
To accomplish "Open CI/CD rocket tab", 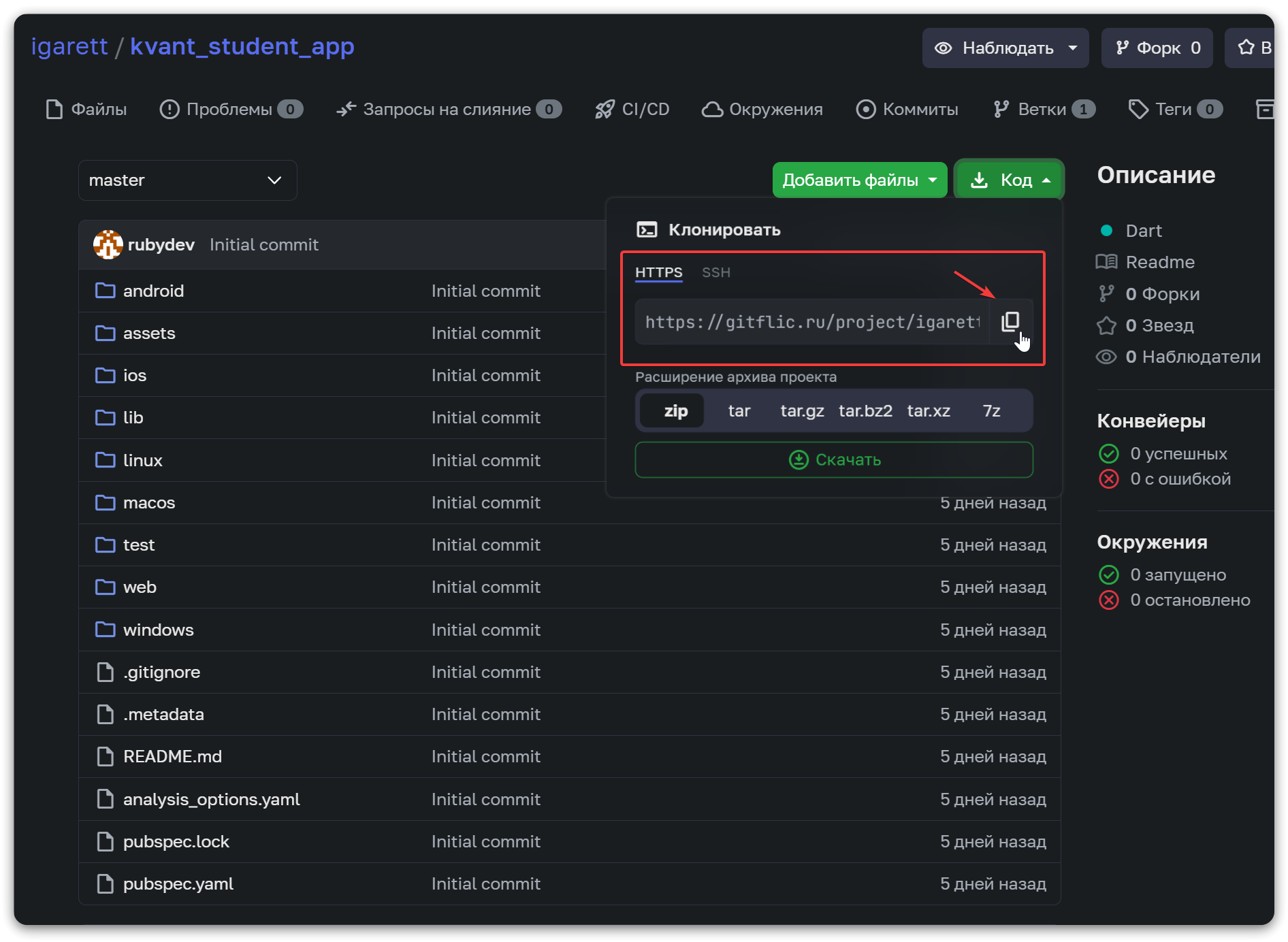I will [632, 109].
